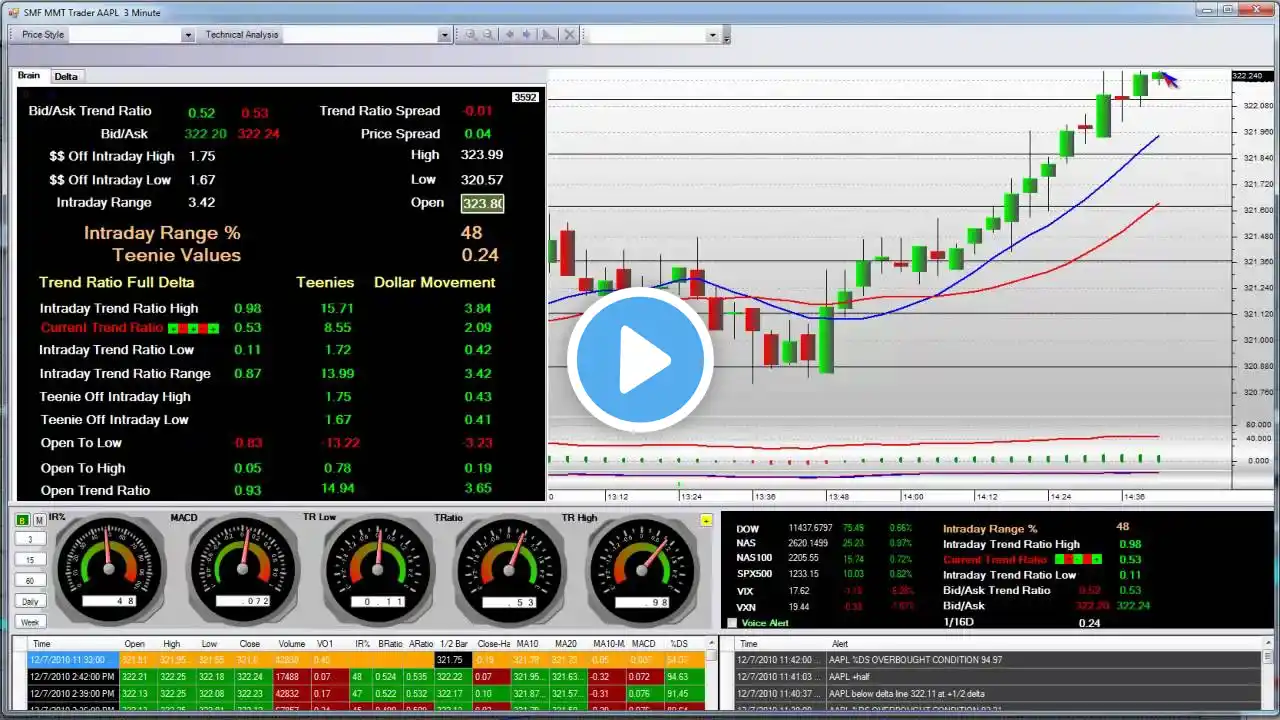
Task: Click the zoom in magnifier toolbar icon
Action: [470, 35]
